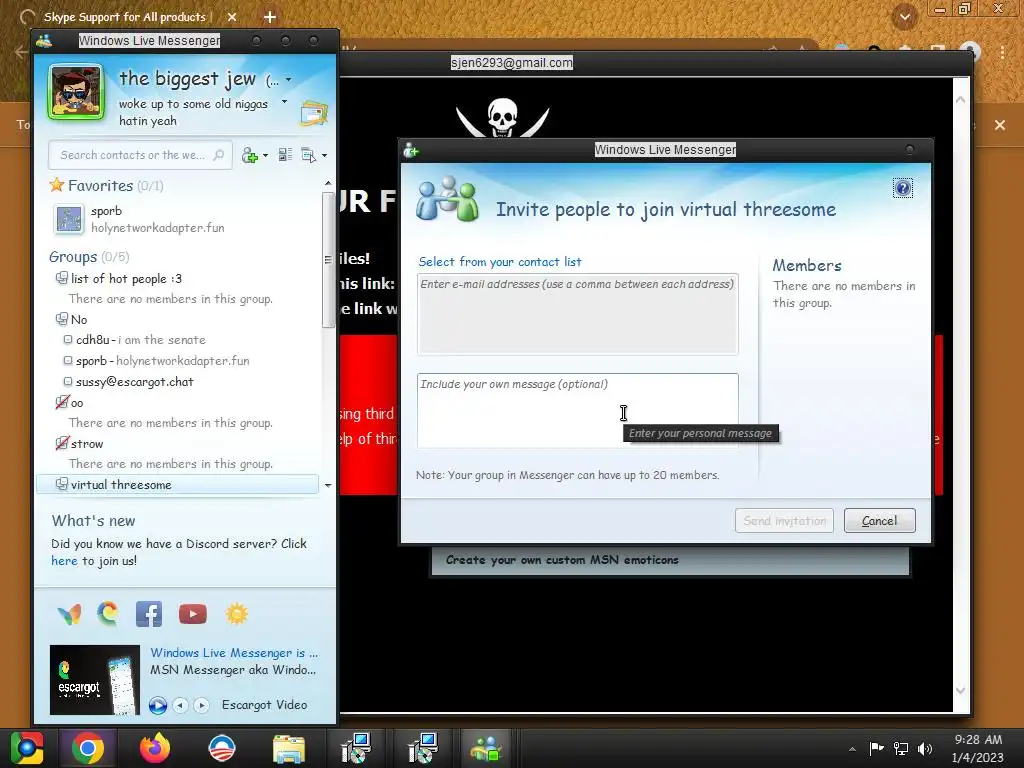Open the Obama-logo app in the taskbar
Screen dimensions: 1024x768
pos(221,748)
